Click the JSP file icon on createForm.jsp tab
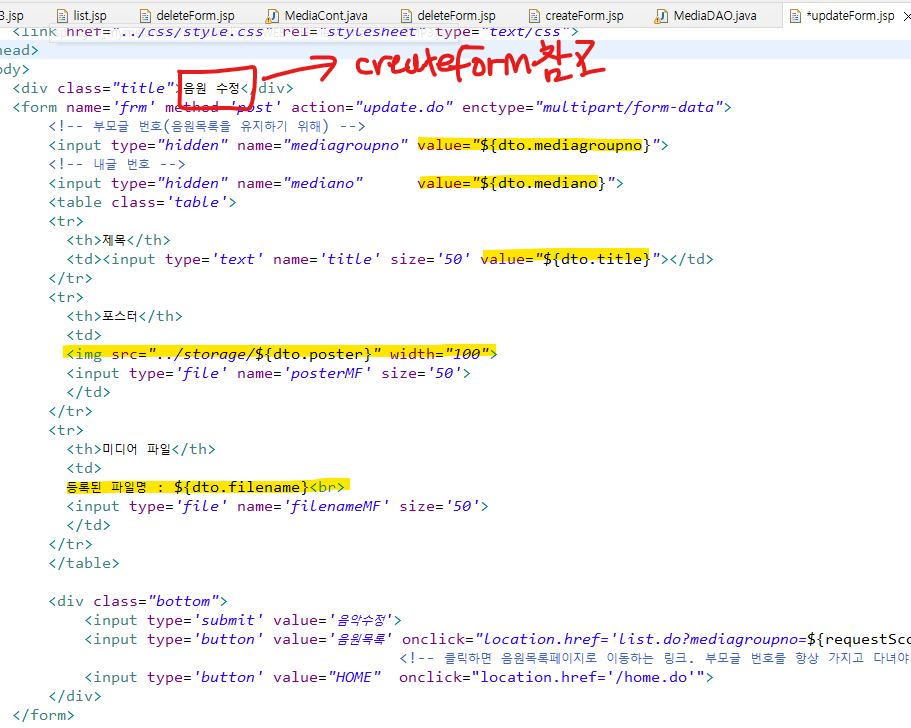911x728 pixels. tap(534, 16)
